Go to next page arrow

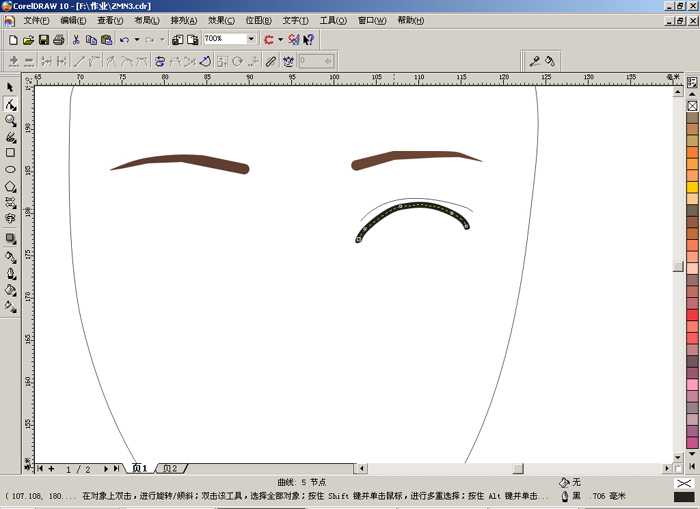(106, 469)
